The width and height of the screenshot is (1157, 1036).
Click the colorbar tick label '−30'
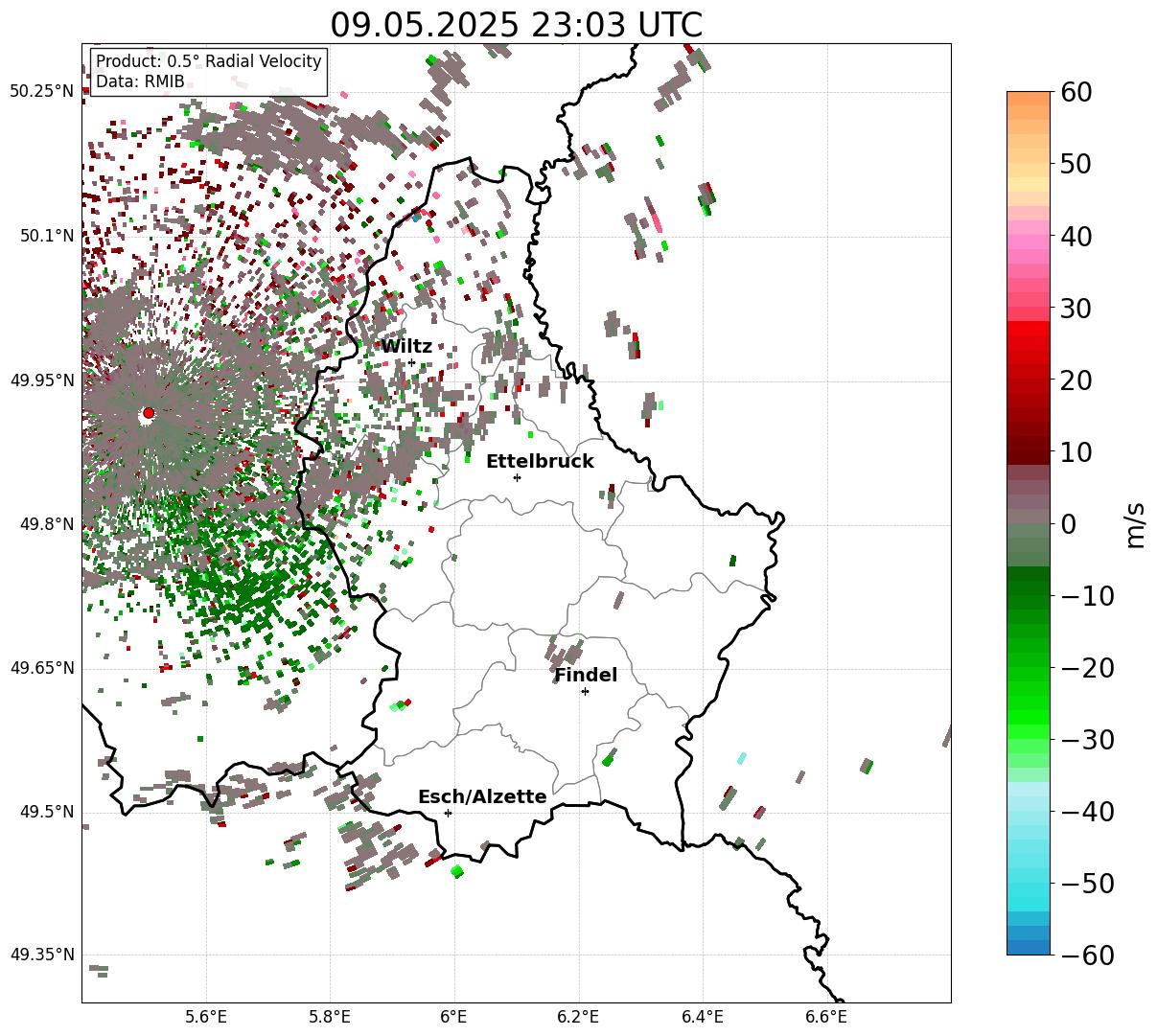click(1088, 740)
